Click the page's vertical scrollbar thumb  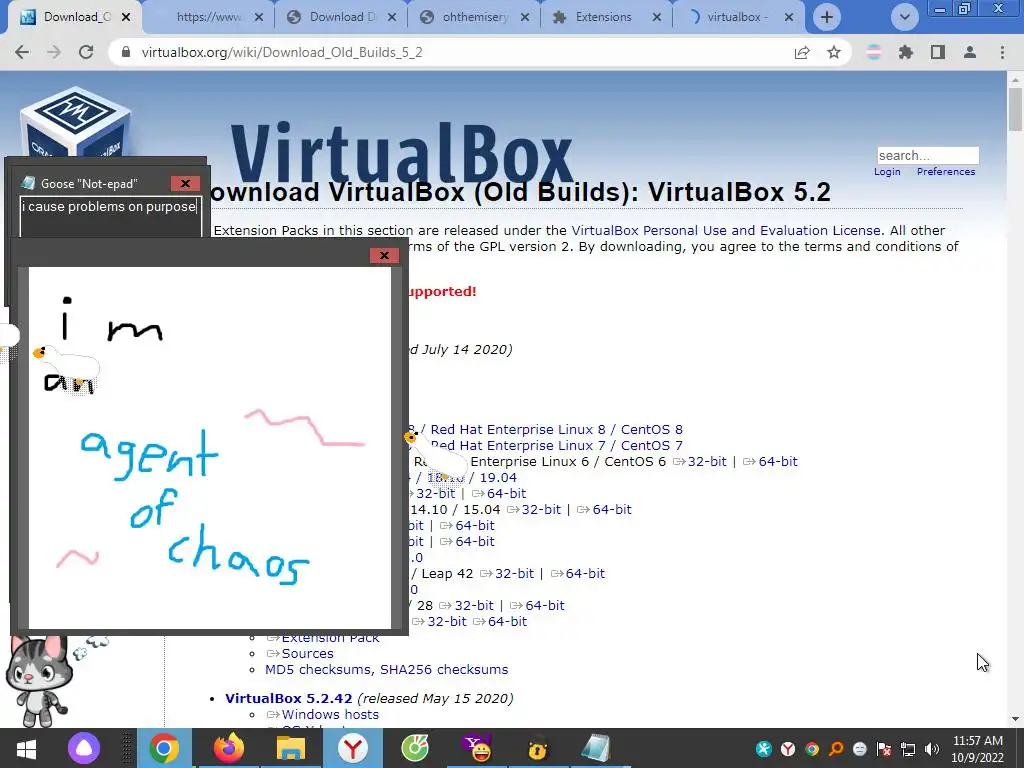(1015, 108)
